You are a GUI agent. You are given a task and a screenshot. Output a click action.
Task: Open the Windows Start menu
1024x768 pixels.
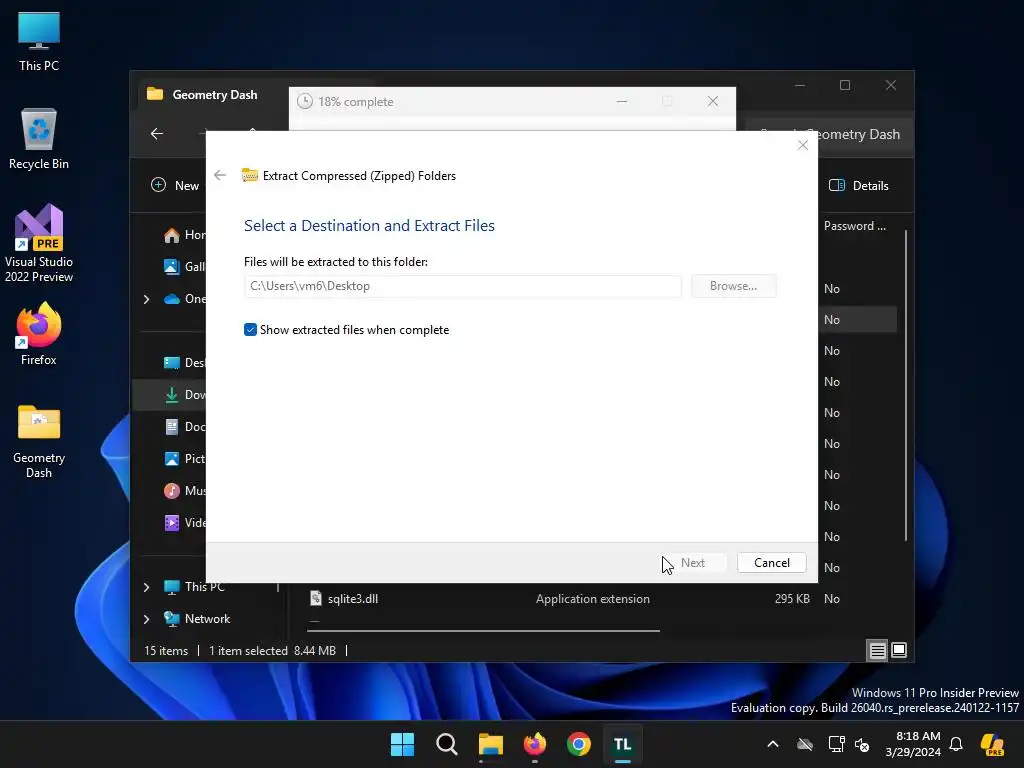coord(402,744)
